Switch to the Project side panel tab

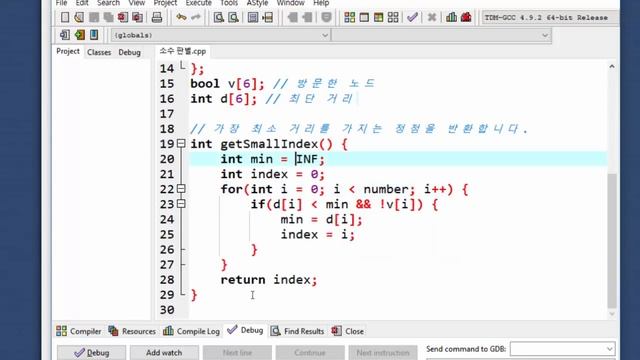[68, 51]
